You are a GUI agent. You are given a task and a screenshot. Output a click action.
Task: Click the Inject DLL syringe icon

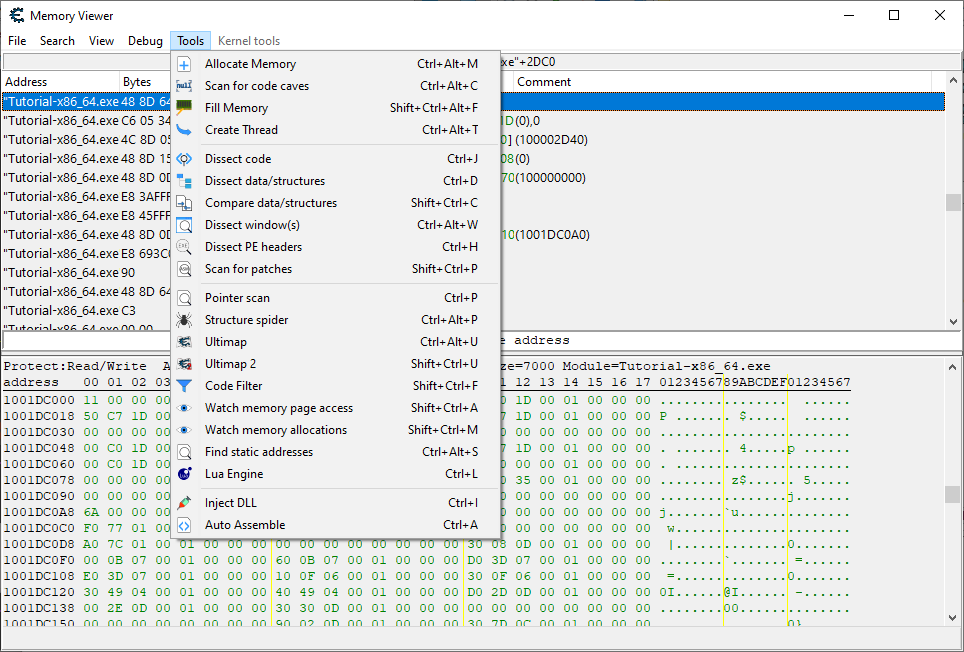[x=184, y=503]
